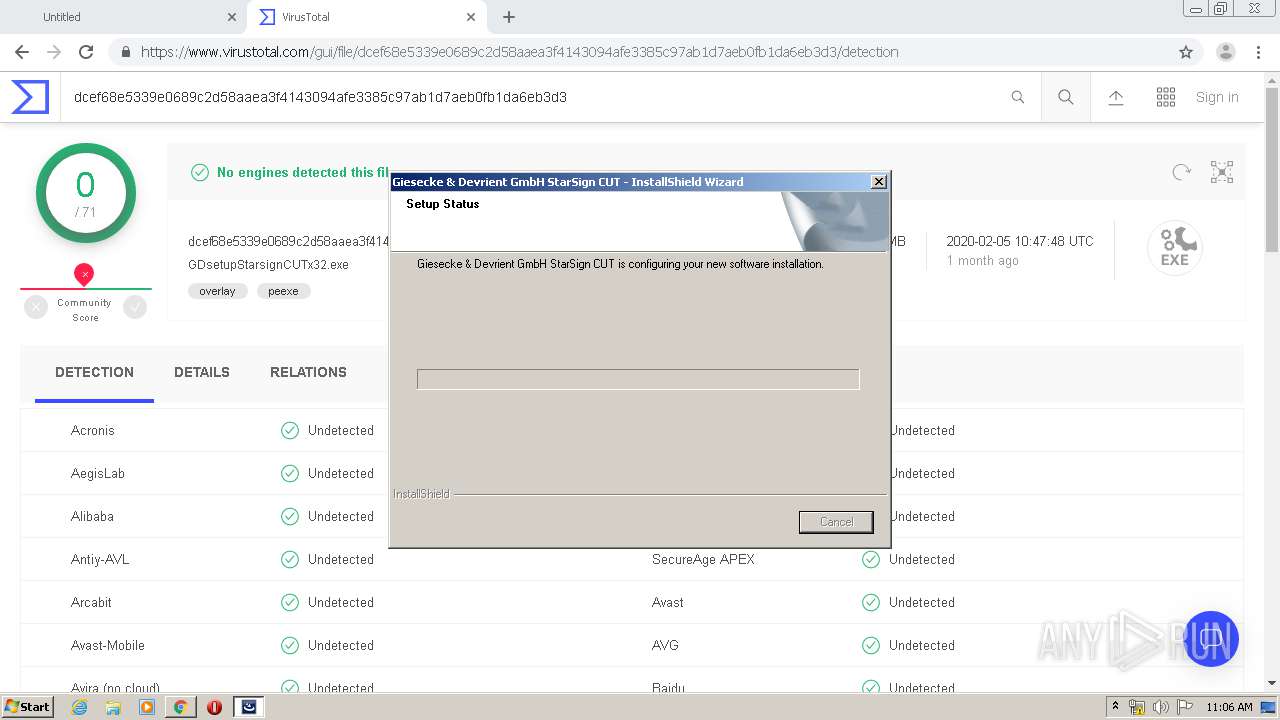Click the taskbar clock showing 11:06 AM
The image size is (1280, 720).
(1229, 707)
